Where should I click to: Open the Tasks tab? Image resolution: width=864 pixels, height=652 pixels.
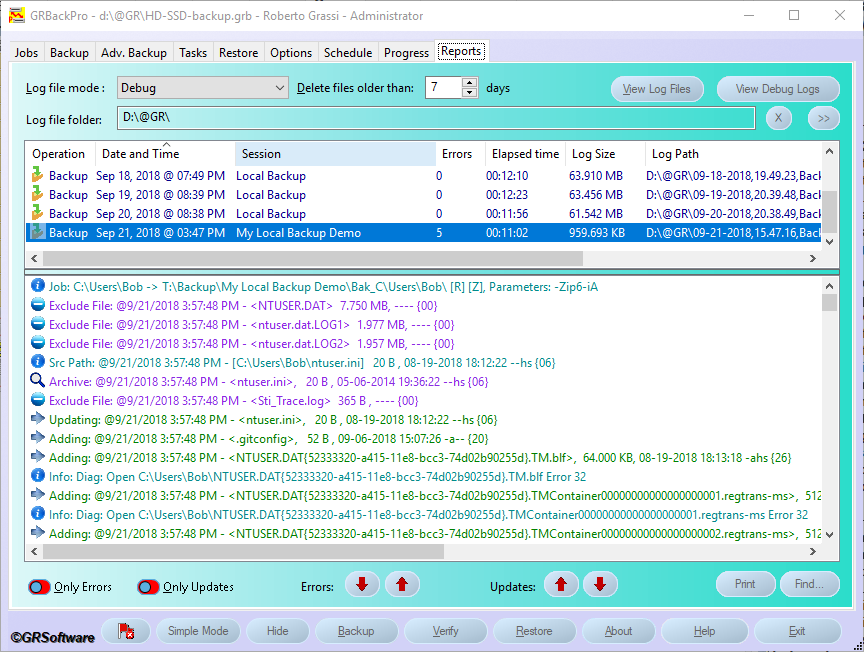point(193,52)
